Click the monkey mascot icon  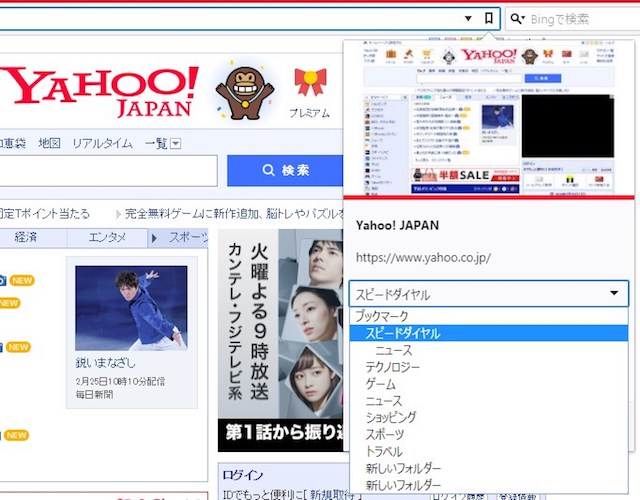pos(244,92)
